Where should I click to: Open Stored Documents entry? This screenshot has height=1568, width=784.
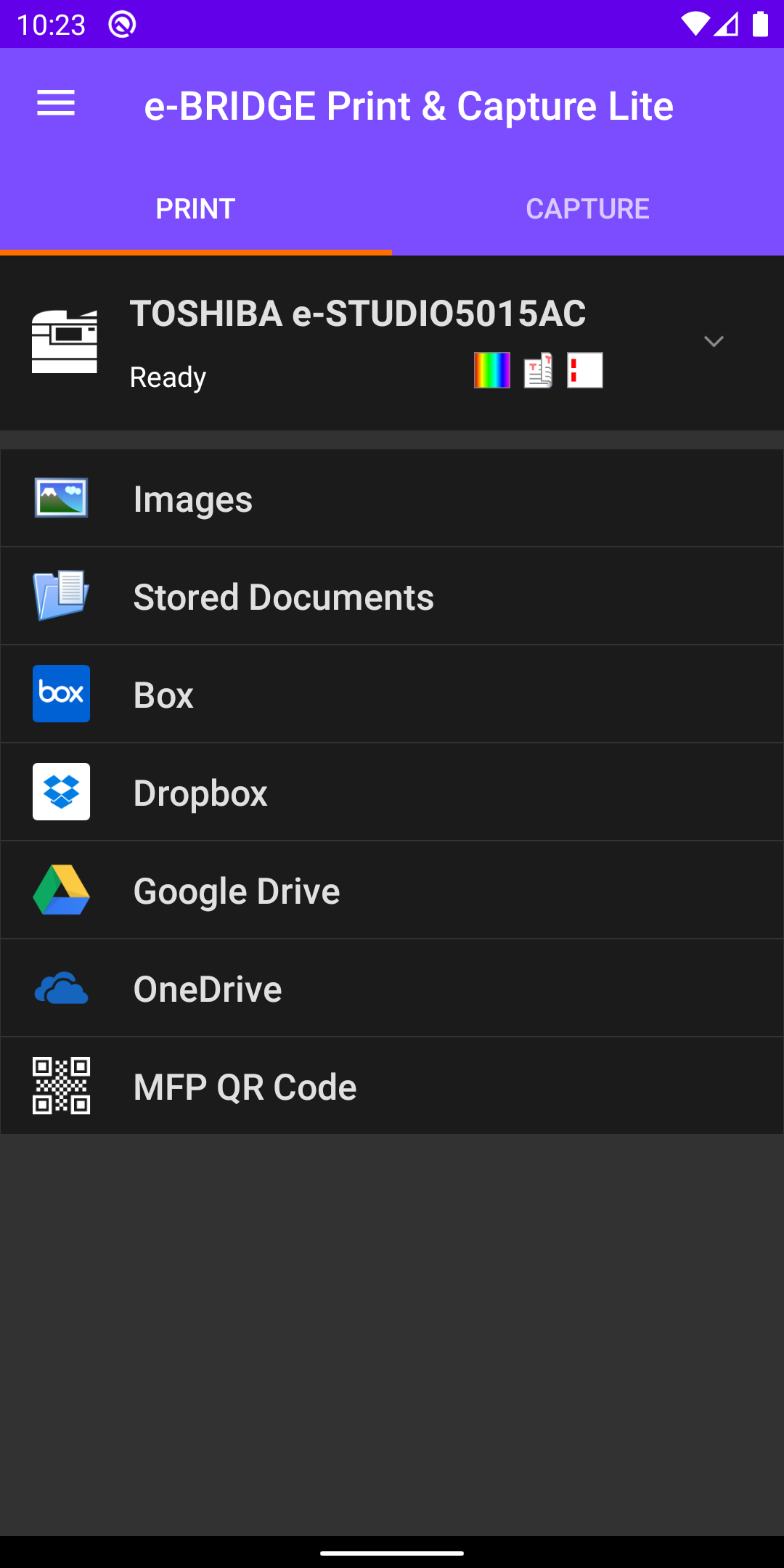pos(392,596)
